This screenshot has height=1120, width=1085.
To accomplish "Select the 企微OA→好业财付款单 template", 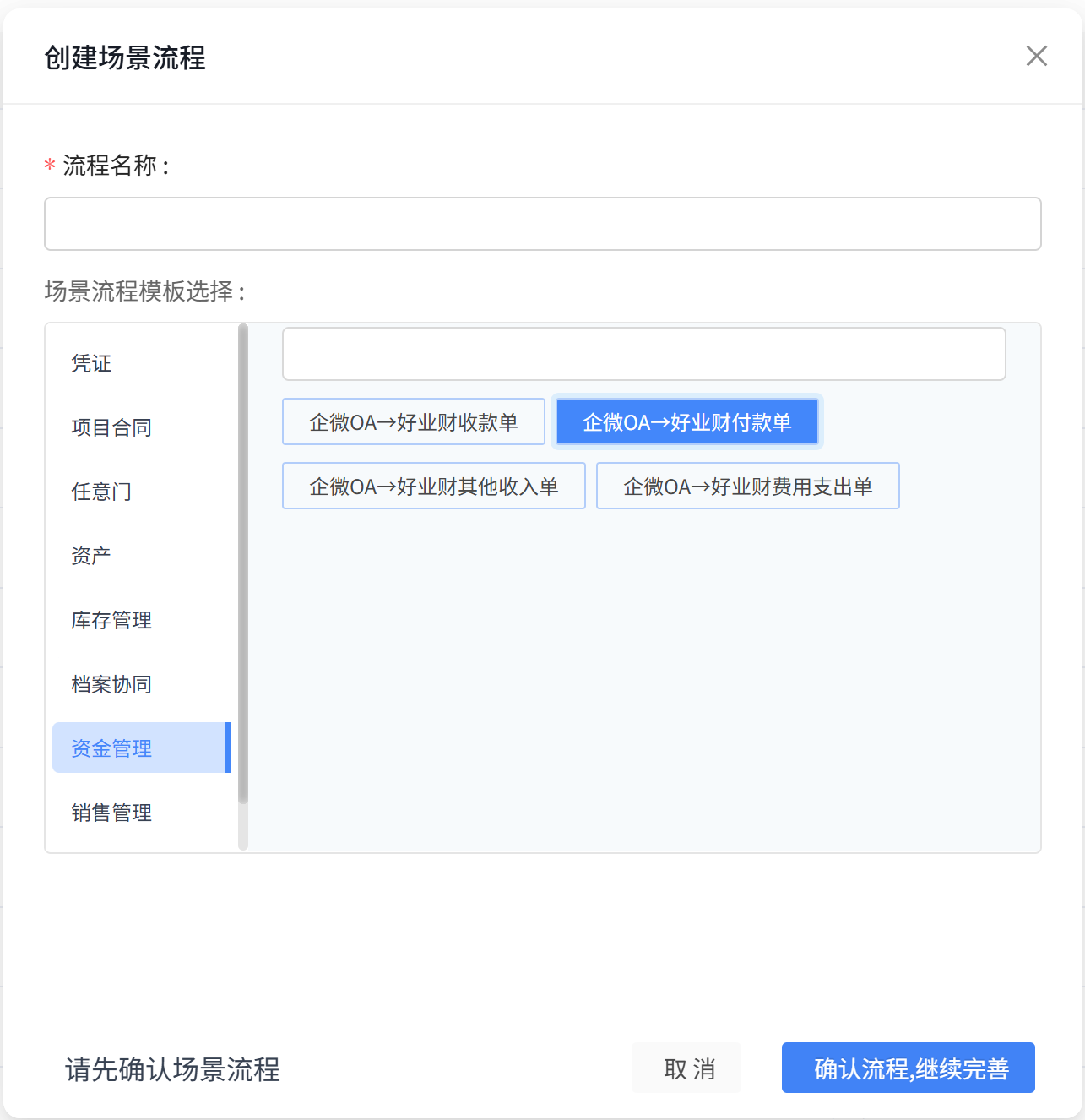I will click(x=686, y=422).
